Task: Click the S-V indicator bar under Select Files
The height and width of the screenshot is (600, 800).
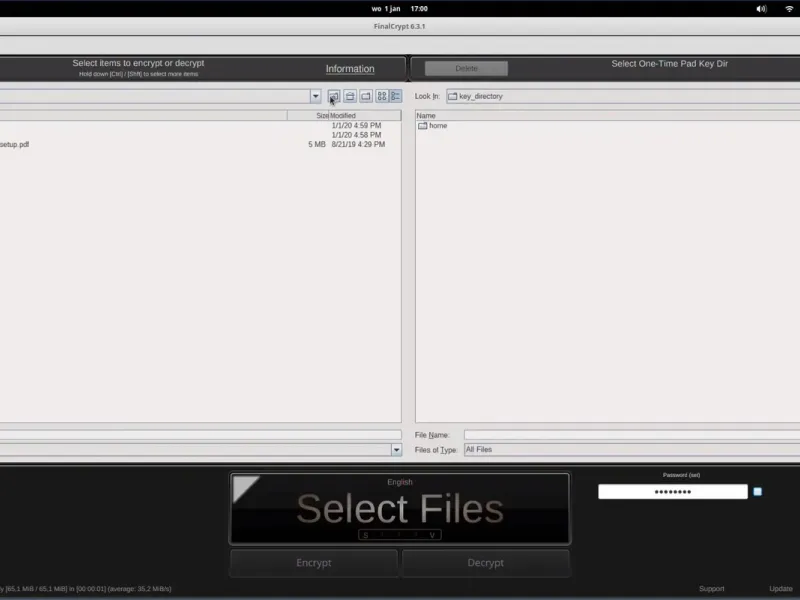Action: point(399,535)
